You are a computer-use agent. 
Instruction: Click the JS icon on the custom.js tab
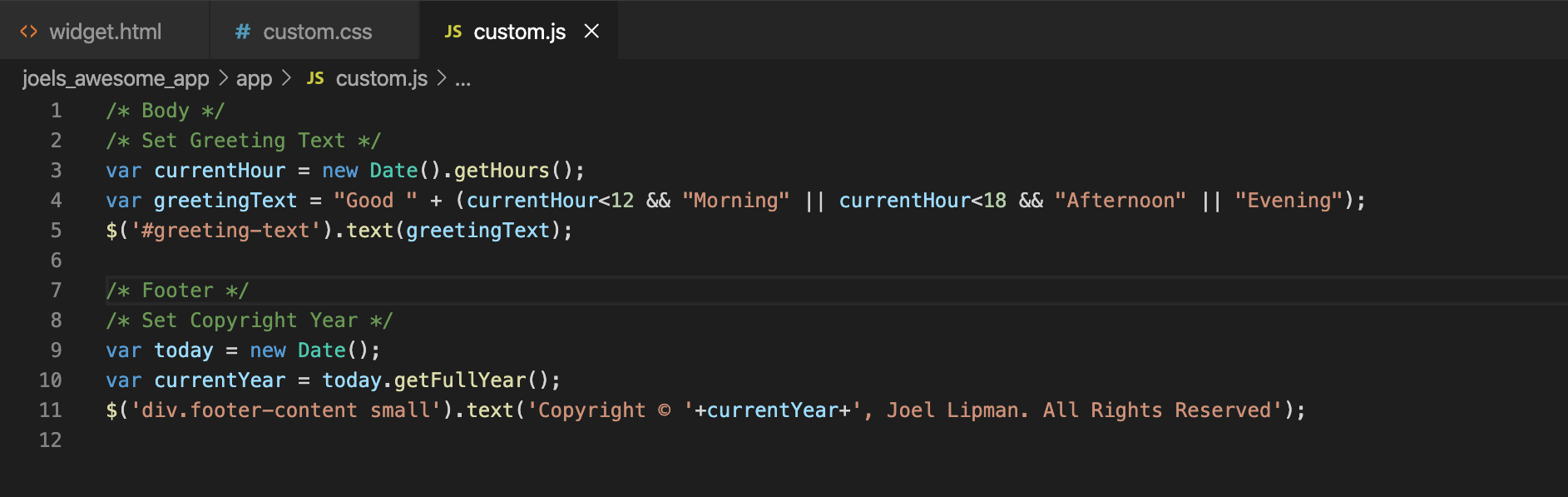click(x=453, y=32)
